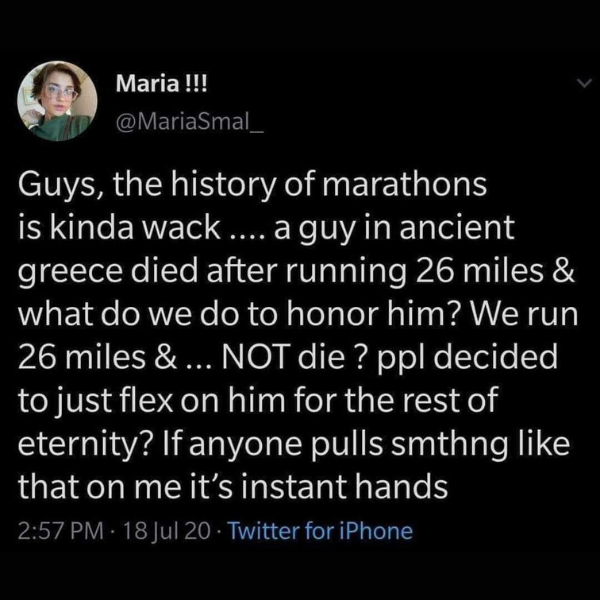Click the word "marathons" in the tweet

click(x=404, y=186)
